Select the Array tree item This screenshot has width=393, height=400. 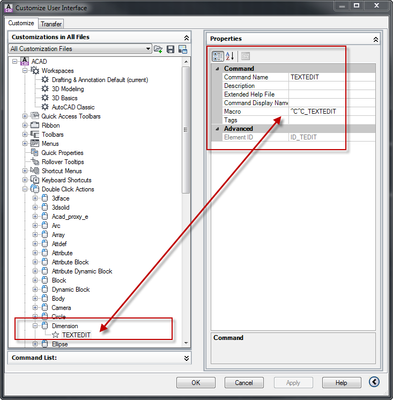(x=58, y=235)
